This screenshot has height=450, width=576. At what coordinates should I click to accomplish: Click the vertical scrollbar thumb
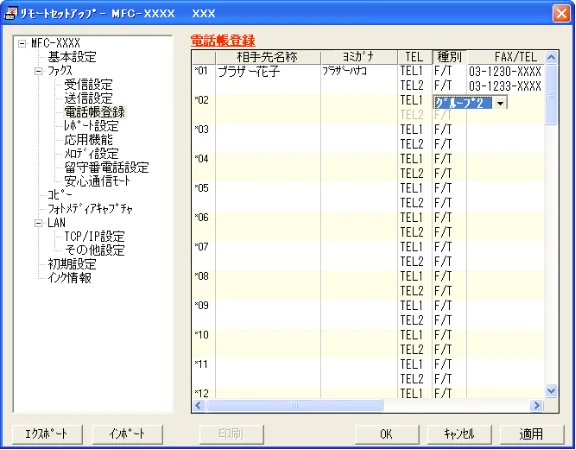point(551,95)
